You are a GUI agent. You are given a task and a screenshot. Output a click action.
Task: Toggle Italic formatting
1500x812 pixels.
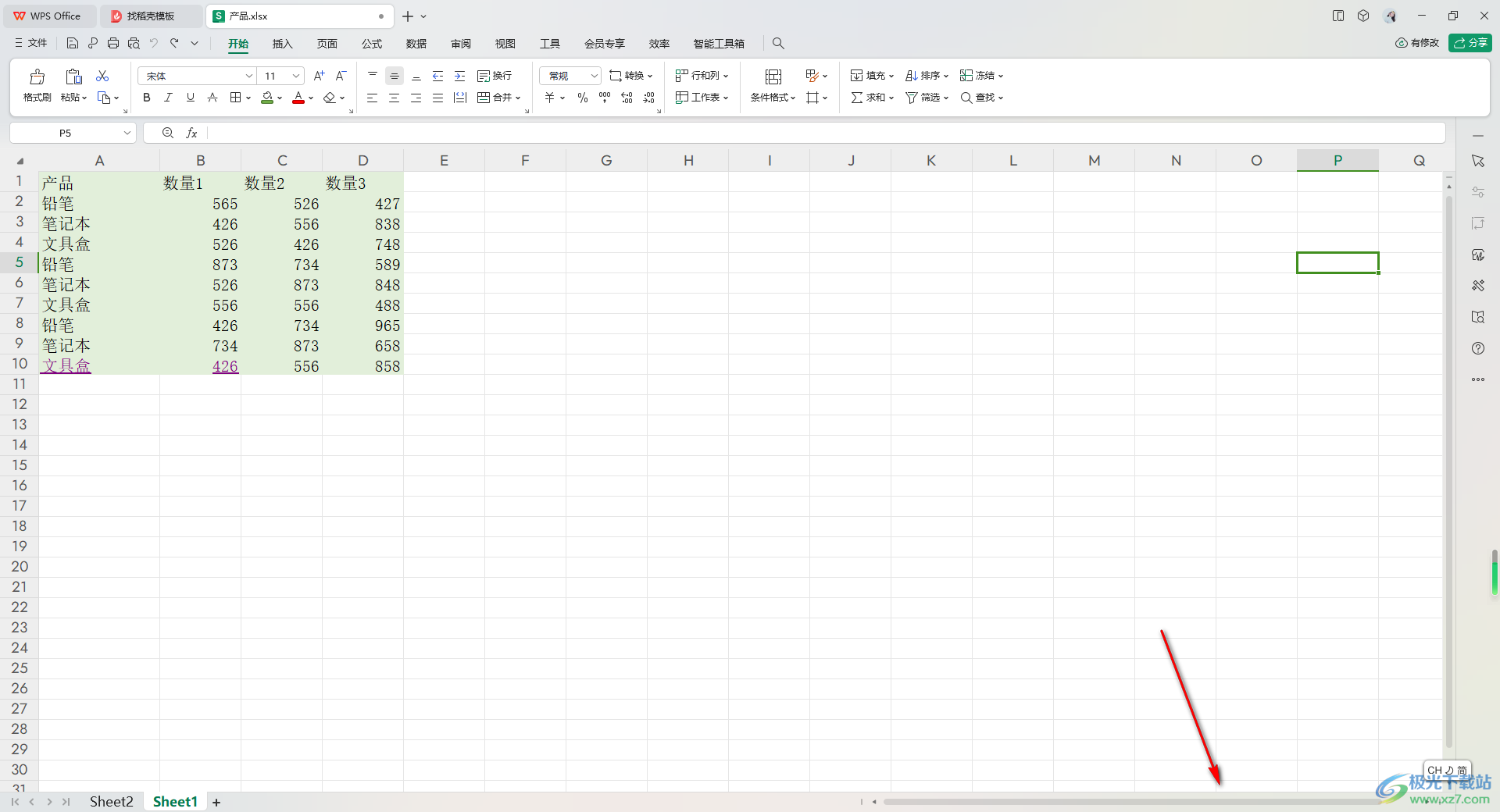[x=168, y=98]
